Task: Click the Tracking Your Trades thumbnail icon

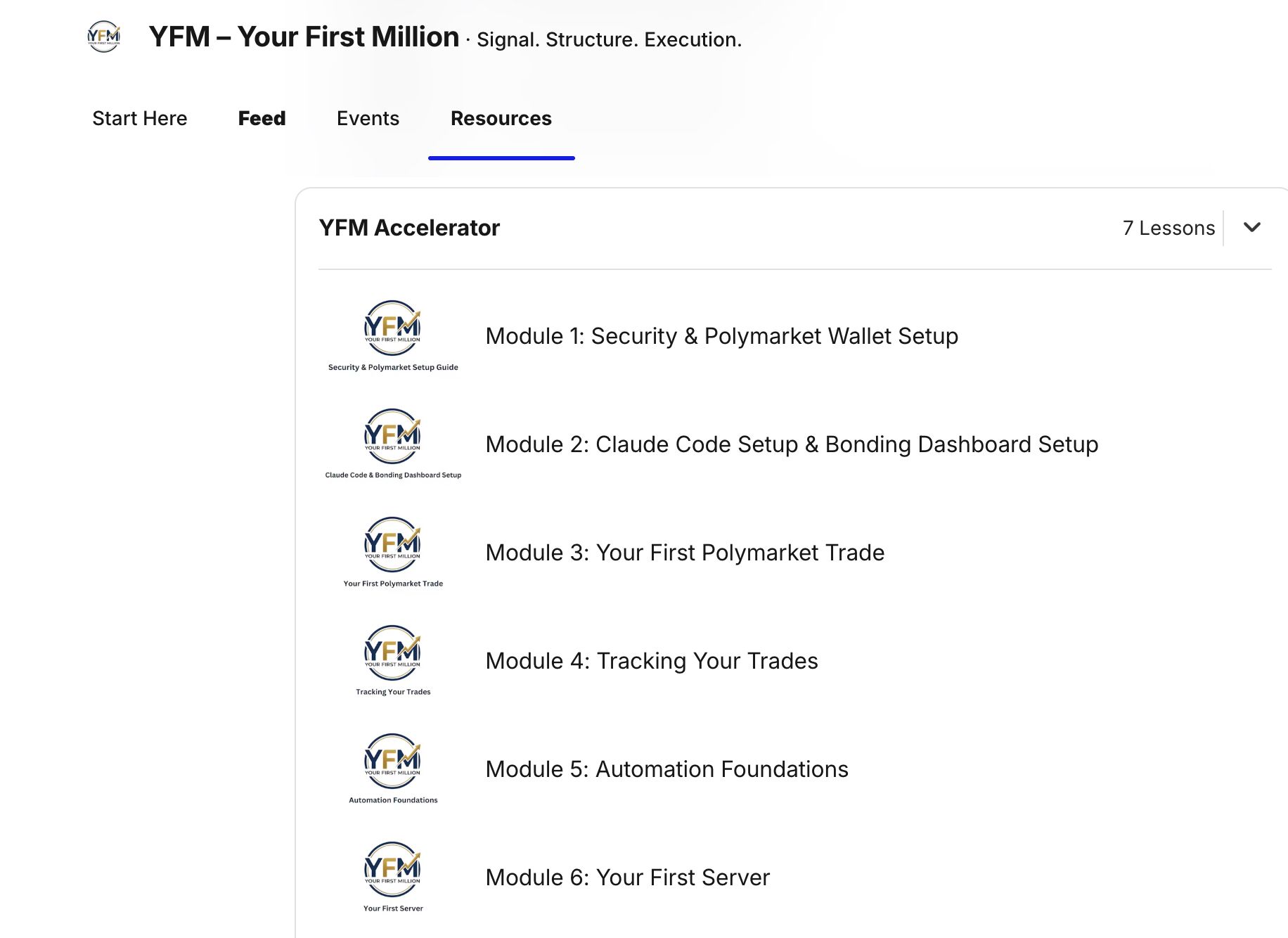Action: [x=393, y=661]
